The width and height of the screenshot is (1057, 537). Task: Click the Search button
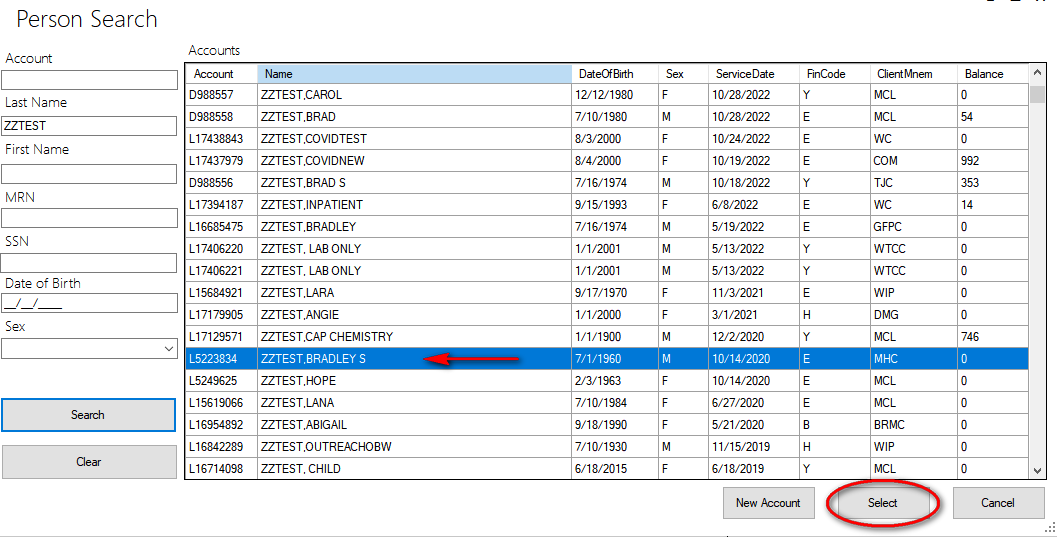tap(88, 415)
